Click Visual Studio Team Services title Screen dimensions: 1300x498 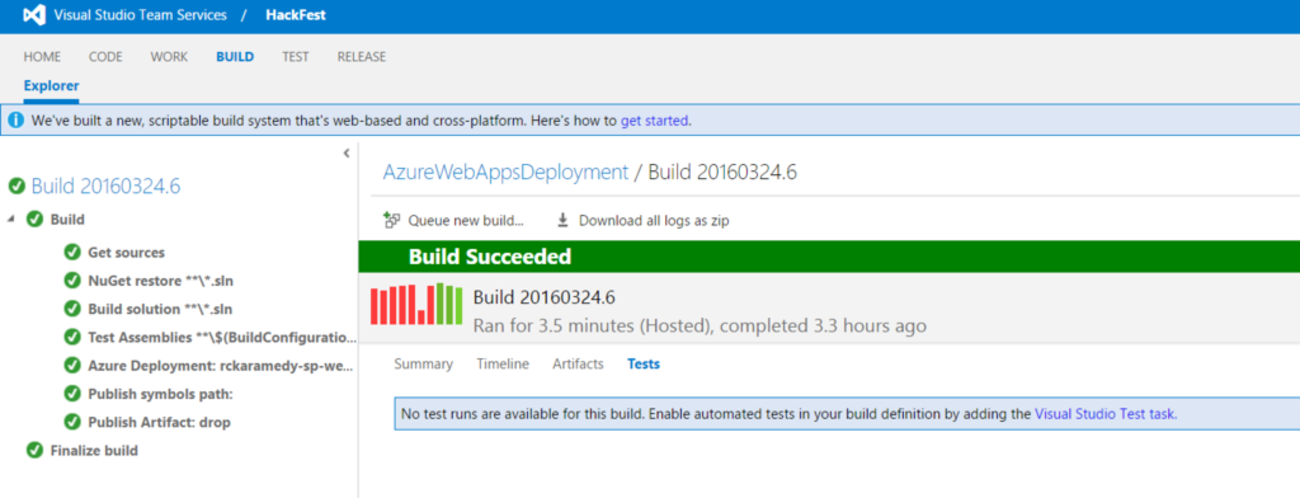(x=140, y=15)
